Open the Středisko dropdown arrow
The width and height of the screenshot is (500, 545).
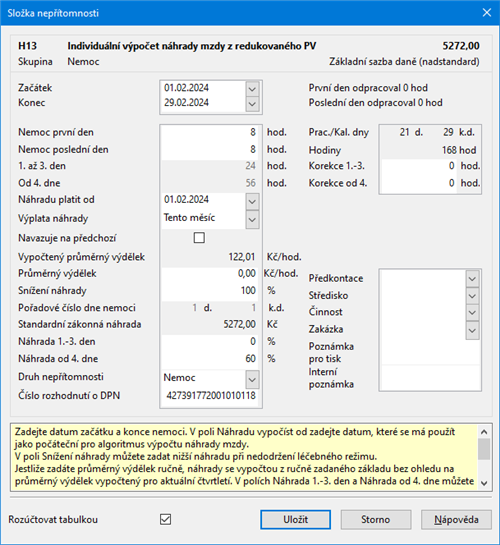click(x=472, y=296)
